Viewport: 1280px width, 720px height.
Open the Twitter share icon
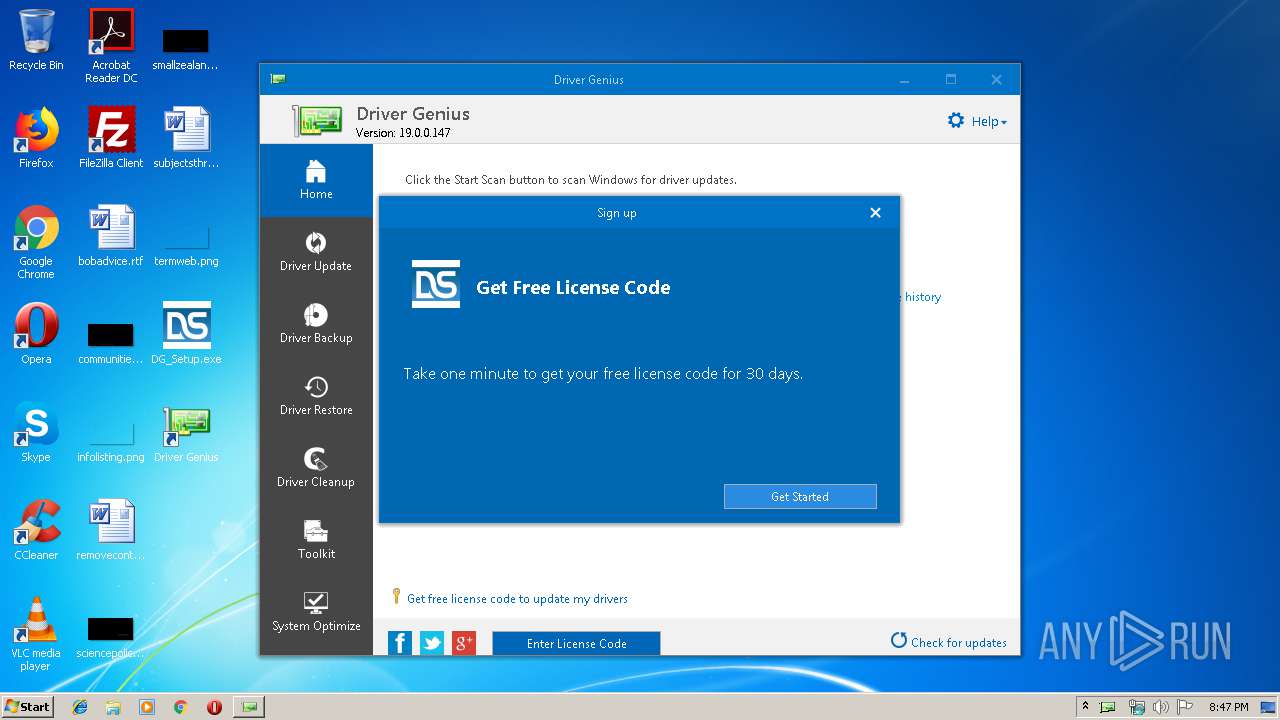[x=432, y=643]
